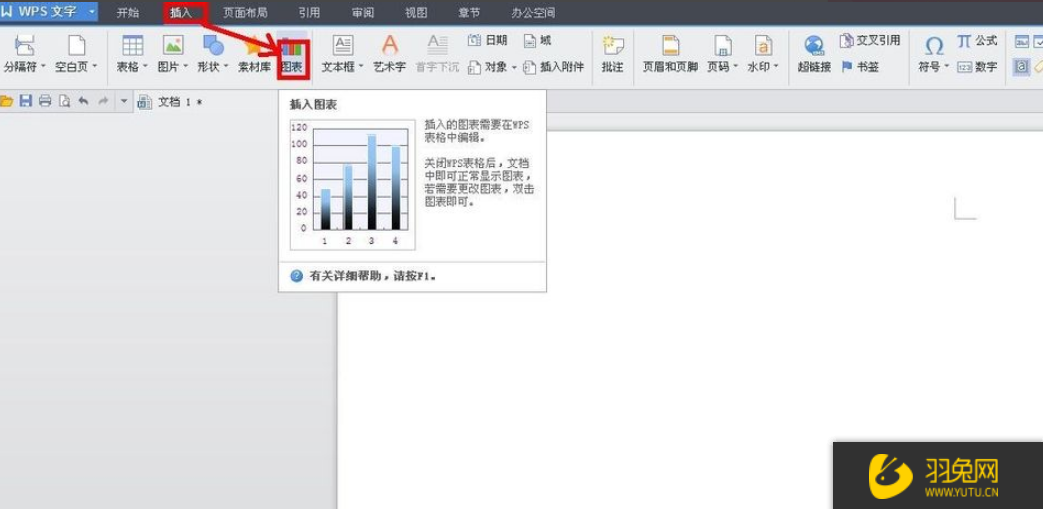1043x509 pixels.
Task: Select the 文档 1 document tab
Action: point(171,101)
